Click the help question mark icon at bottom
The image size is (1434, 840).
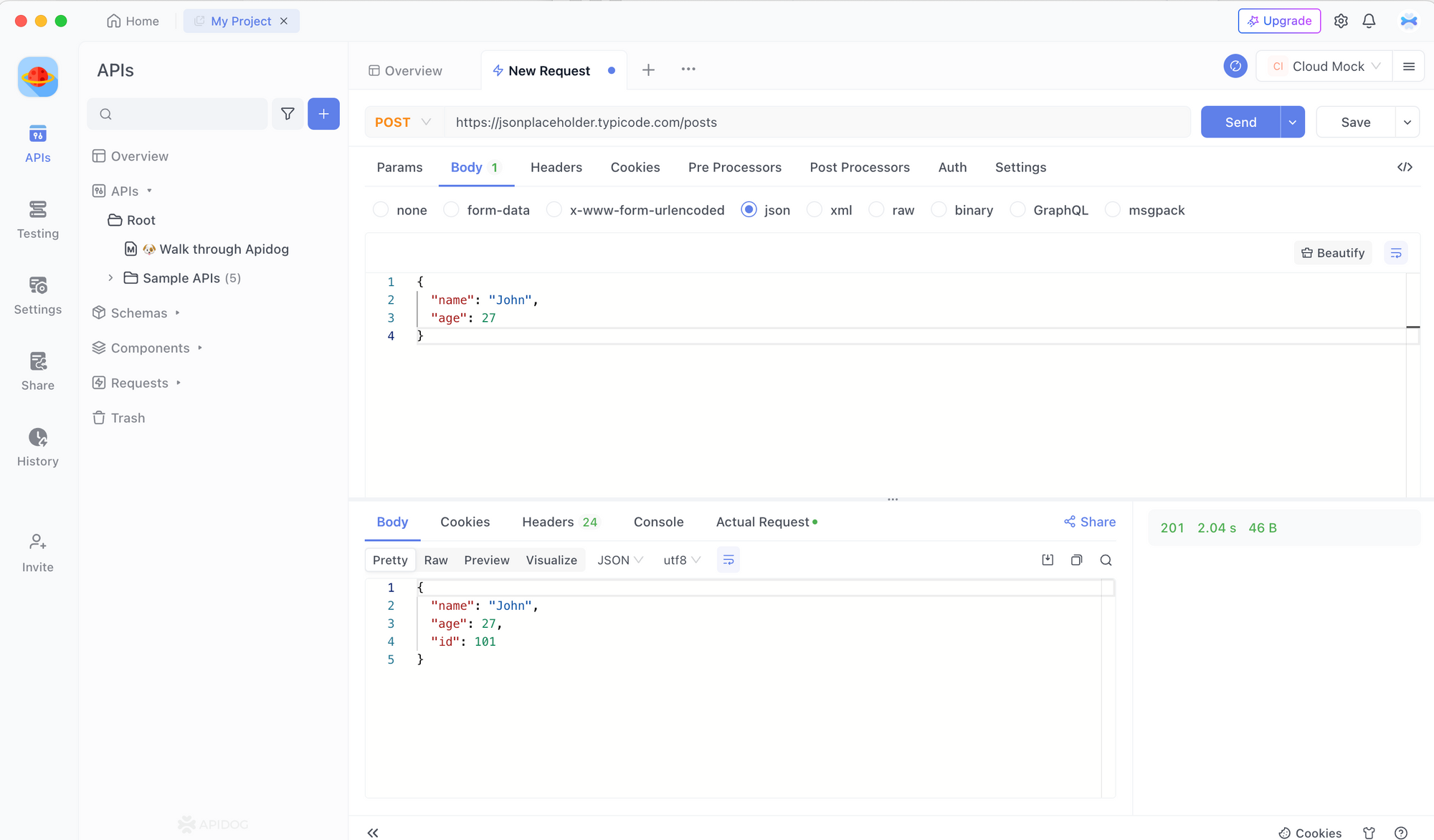1400,833
